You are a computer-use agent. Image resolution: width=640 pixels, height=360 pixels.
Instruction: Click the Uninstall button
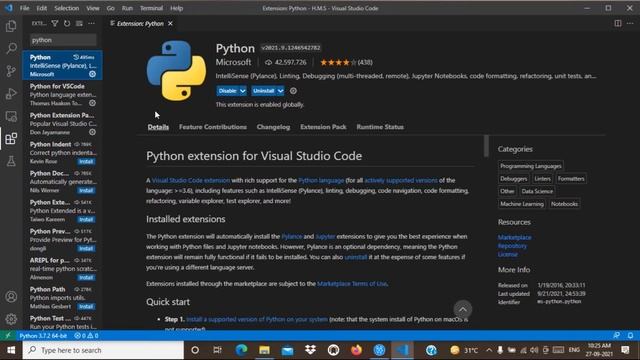tap(264, 91)
